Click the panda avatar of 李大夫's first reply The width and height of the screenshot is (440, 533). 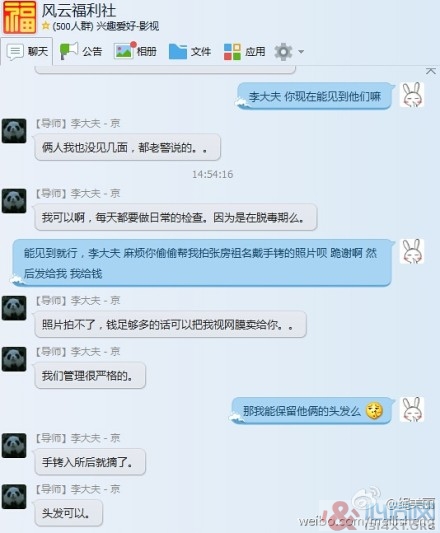tap(14, 131)
